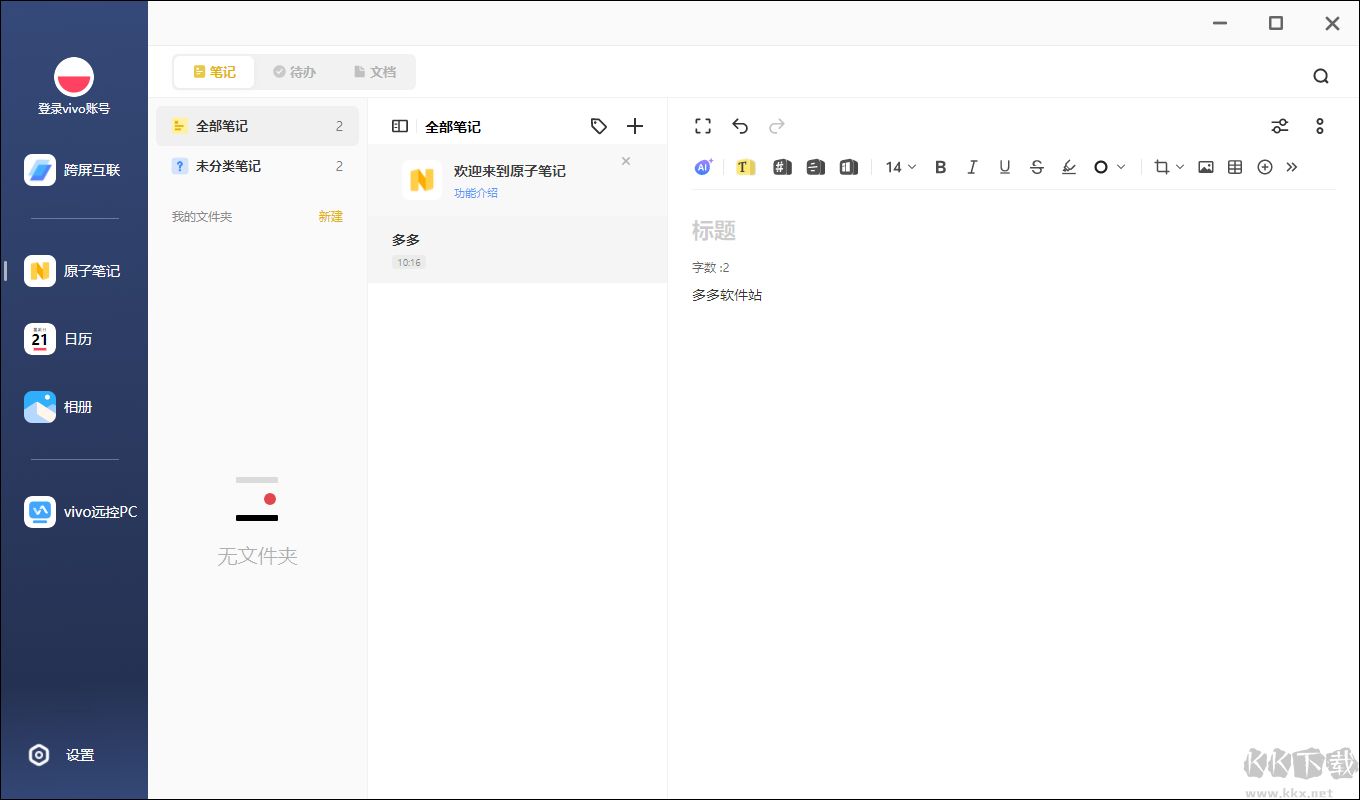Image resolution: width=1360 pixels, height=800 pixels.
Task: Open vivo远控PC in the sidebar
Action: [x=81, y=512]
